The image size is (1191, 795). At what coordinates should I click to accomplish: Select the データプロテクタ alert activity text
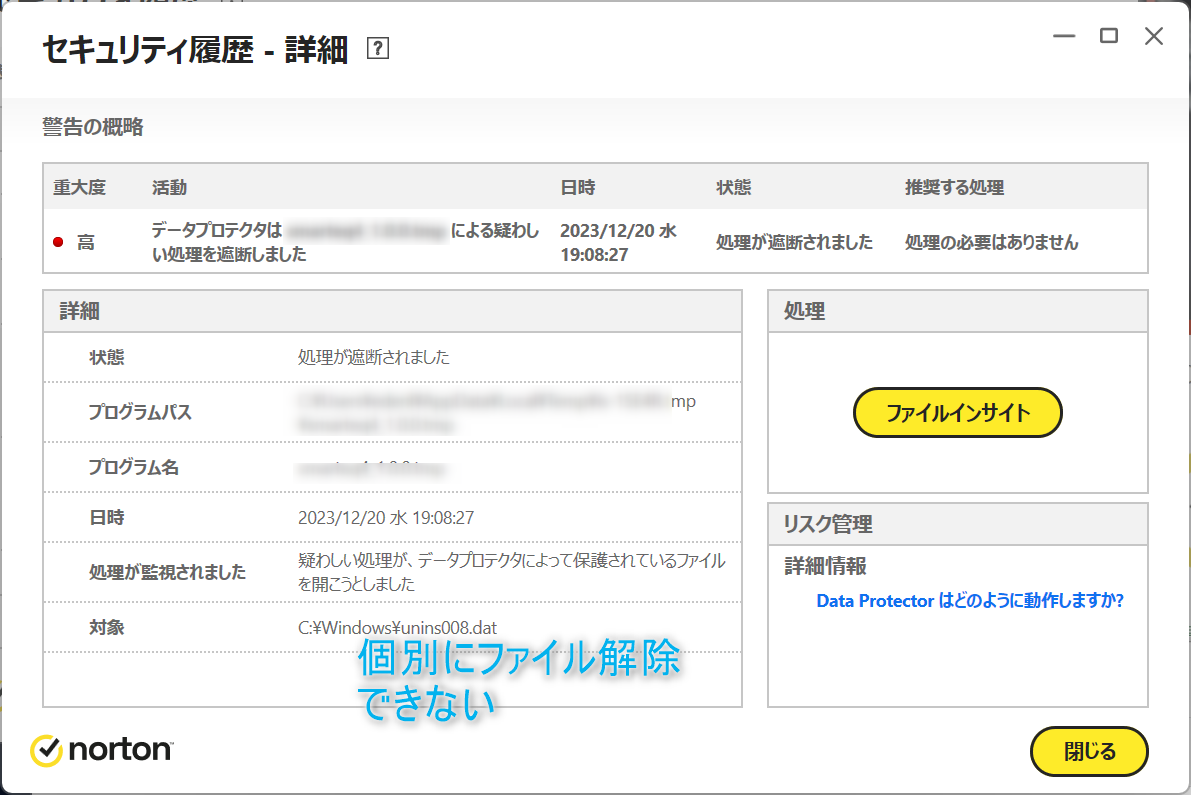pos(345,242)
